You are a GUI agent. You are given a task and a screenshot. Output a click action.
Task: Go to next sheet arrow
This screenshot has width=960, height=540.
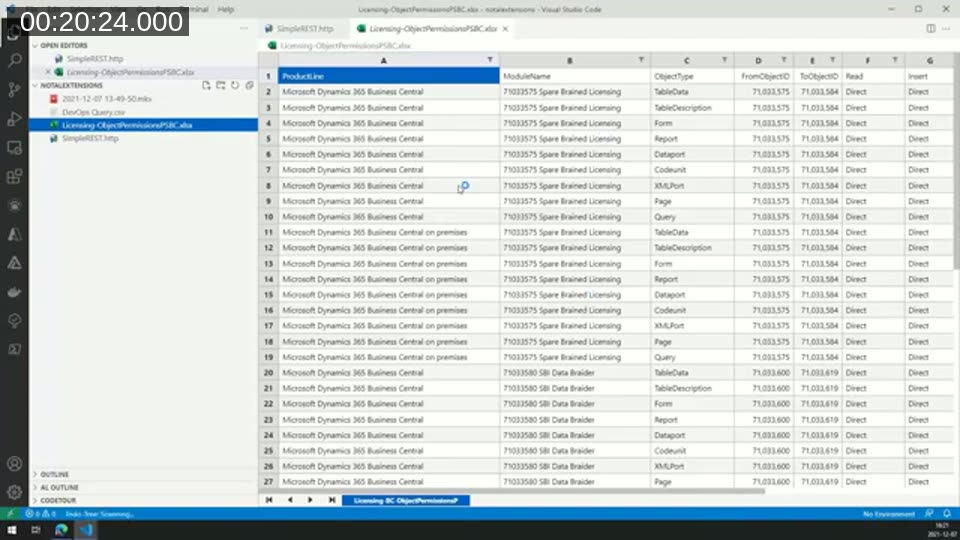[310, 500]
